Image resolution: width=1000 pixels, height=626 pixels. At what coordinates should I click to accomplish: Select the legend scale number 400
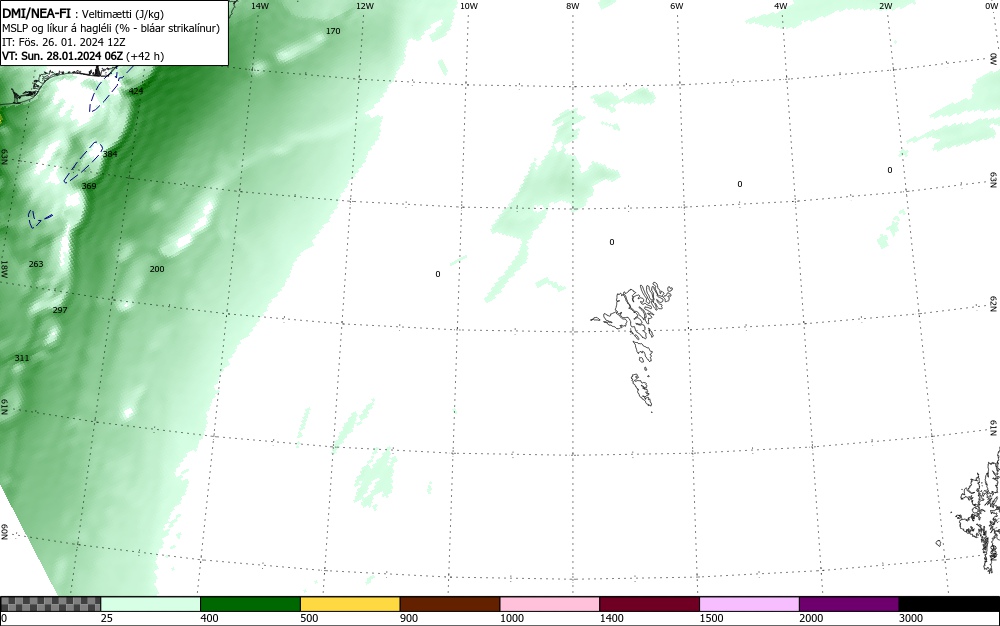coord(209,618)
